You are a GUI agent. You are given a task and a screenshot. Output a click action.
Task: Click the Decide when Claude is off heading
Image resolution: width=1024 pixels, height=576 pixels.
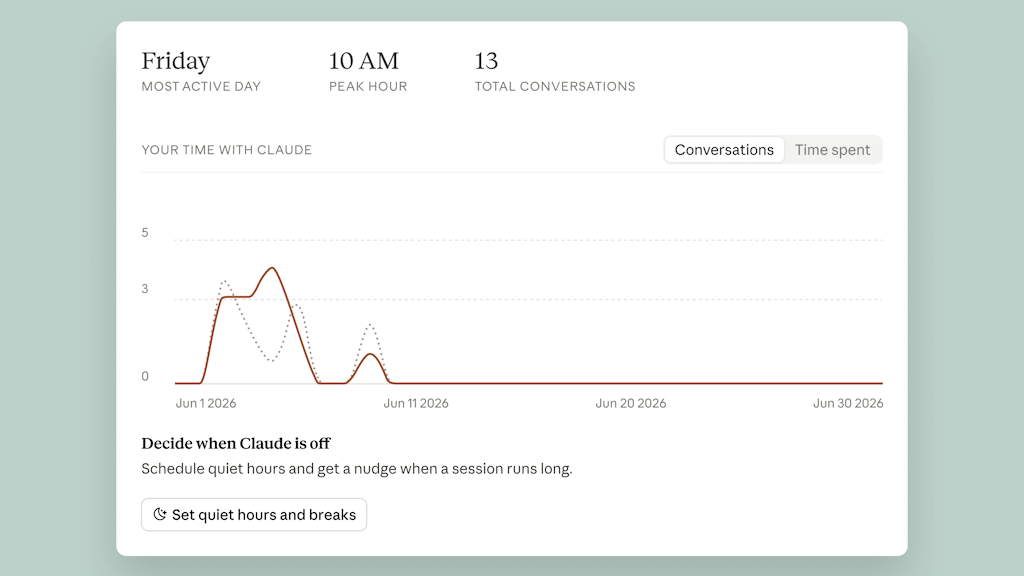(x=236, y=443)
